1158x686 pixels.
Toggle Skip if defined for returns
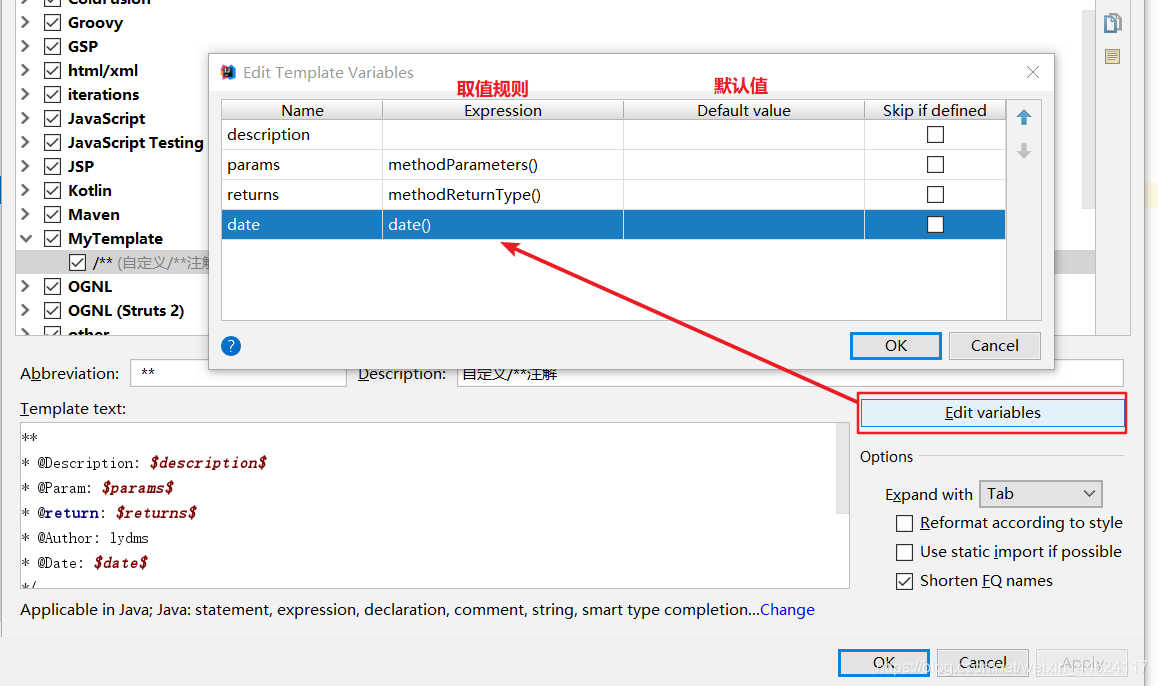935,194
